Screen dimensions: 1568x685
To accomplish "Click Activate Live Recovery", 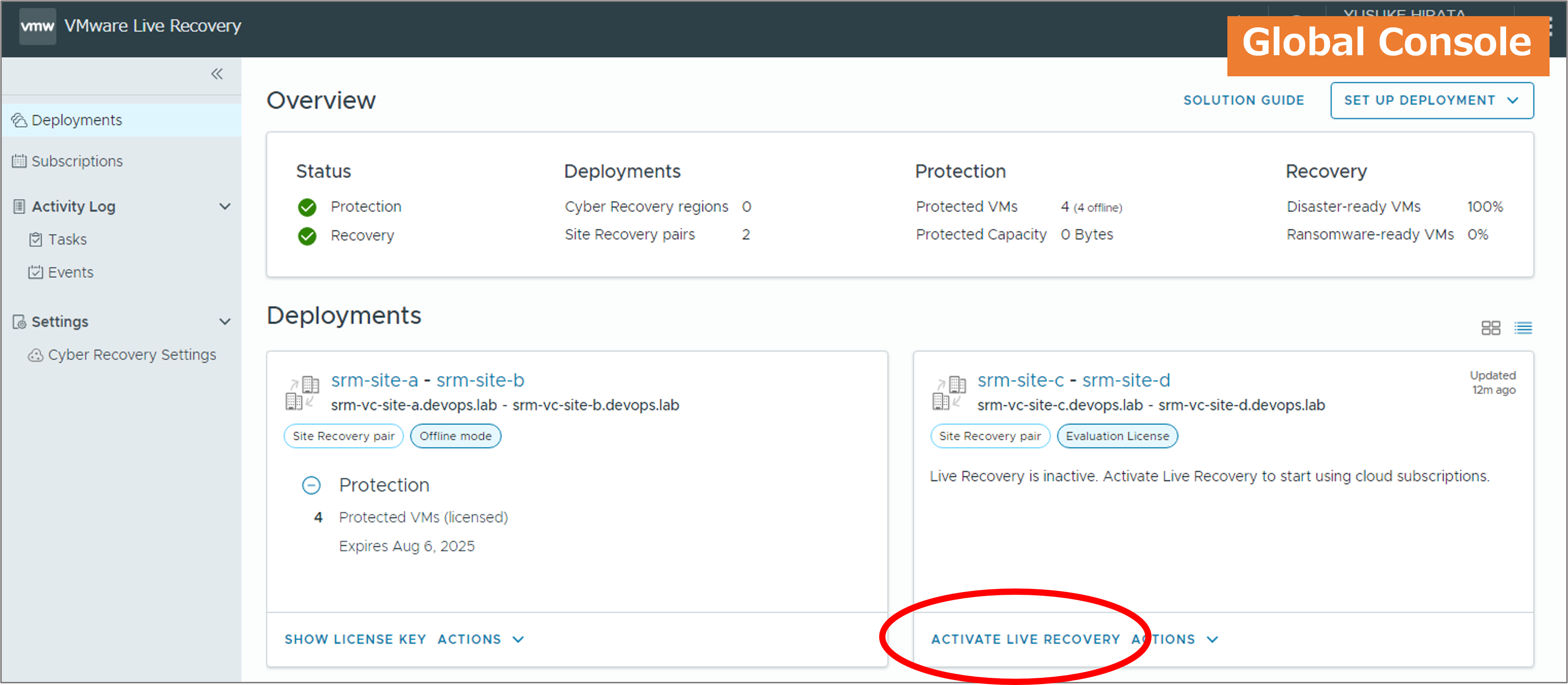I will pyautogui.click(x=1025, y=639).
